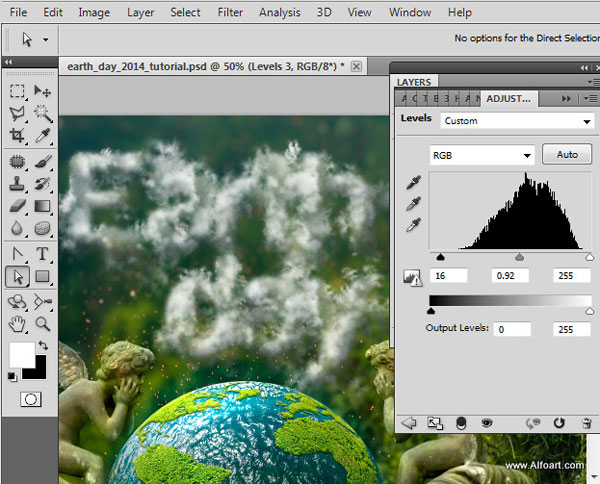Select the Healing Brush tool
The width and height of the screenshot is (600, 484).
pyautogui.click(x=17, y=162)
